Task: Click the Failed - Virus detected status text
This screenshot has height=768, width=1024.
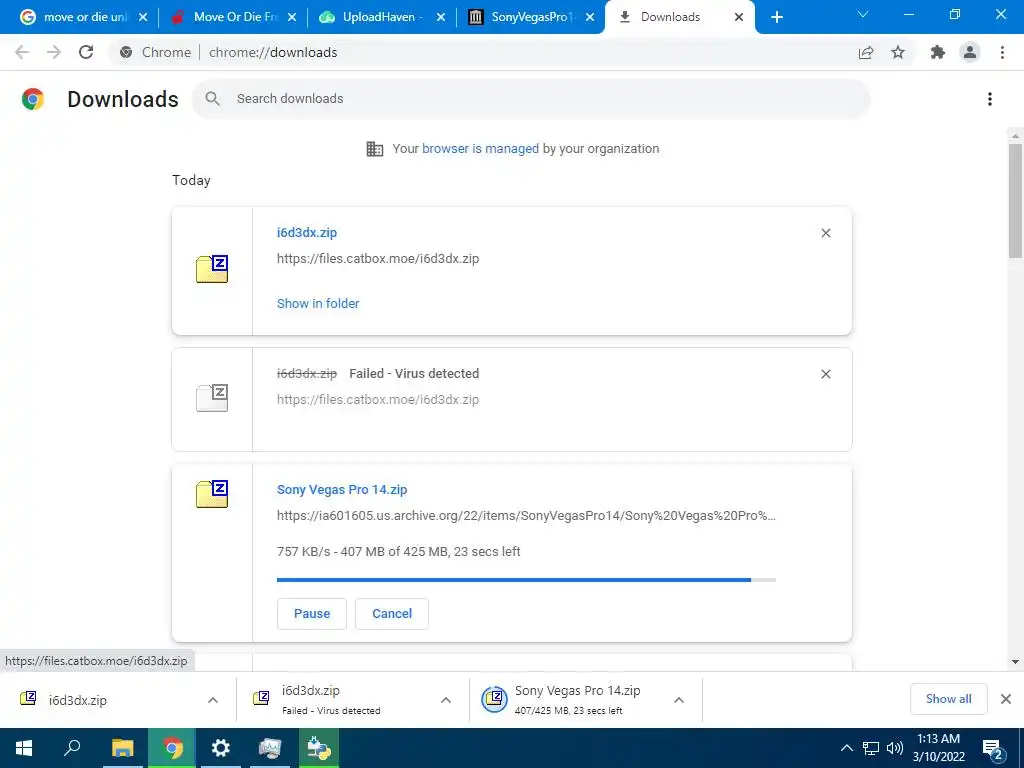Action: point(414,374)
